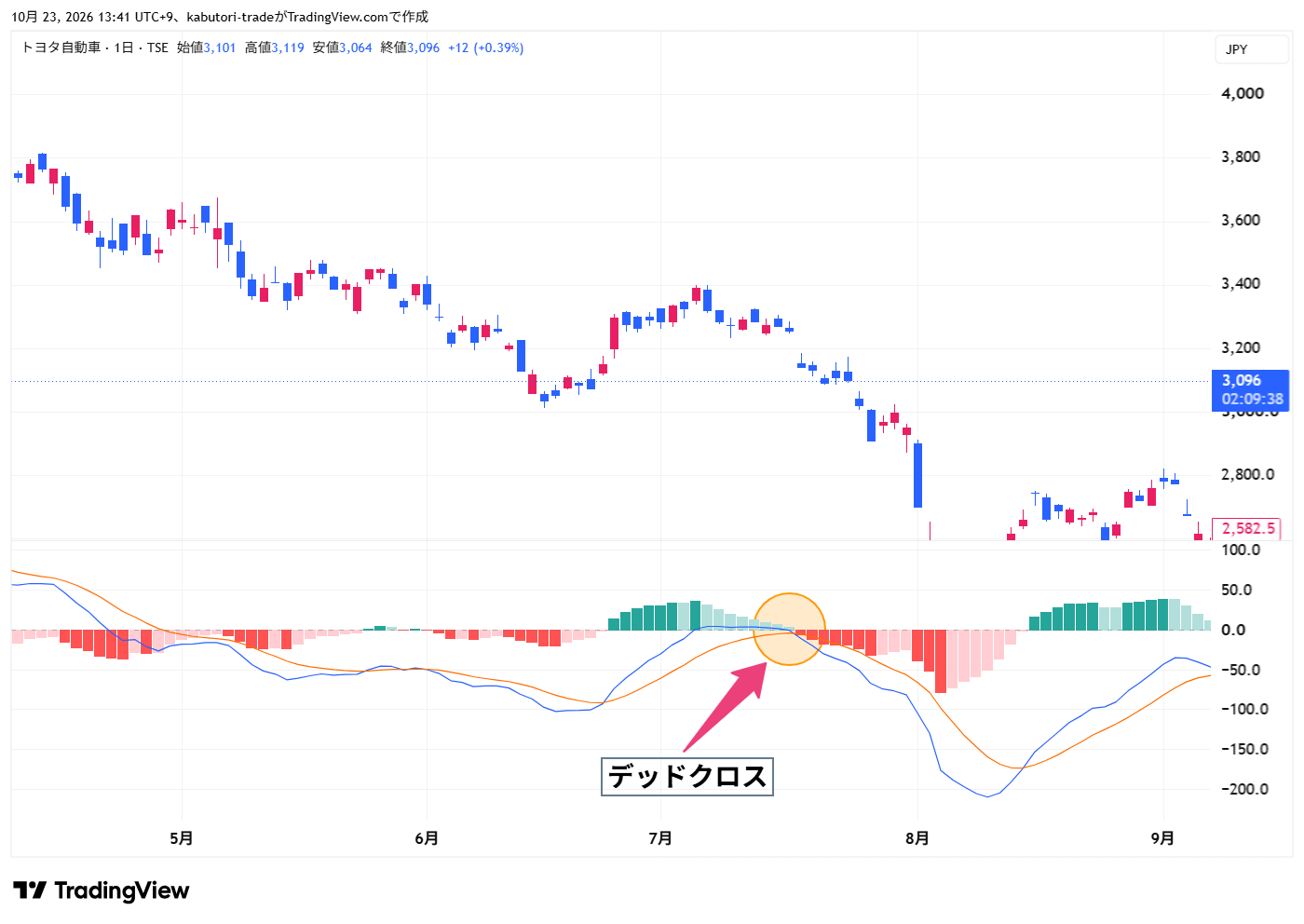
Task: Click the 2,800.0 price axis label
Action: pyautogui.click(x=1247, y=474)
